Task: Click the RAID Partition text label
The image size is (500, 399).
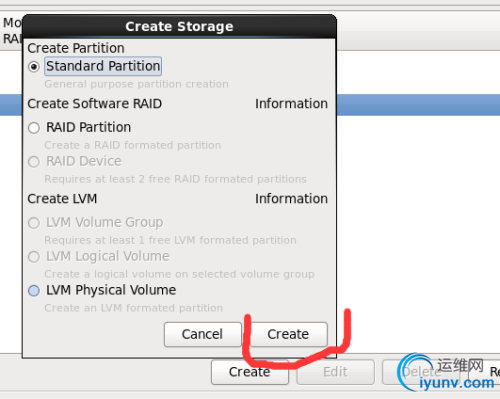Action: pos(88,127)
